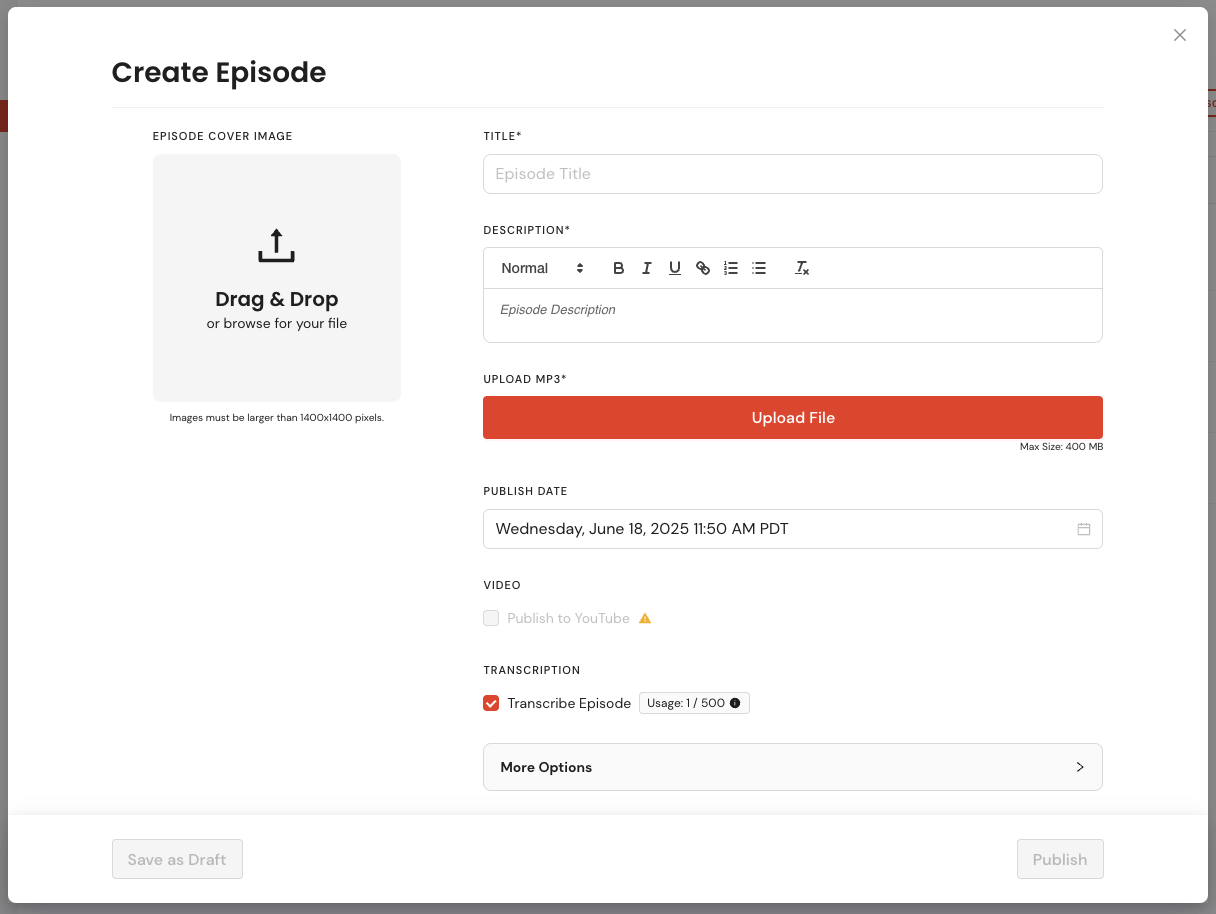Click the Max Size: 400 MB note
Image resolution: width=1216 pixels, height=914 pixels.
point(1061,447)
